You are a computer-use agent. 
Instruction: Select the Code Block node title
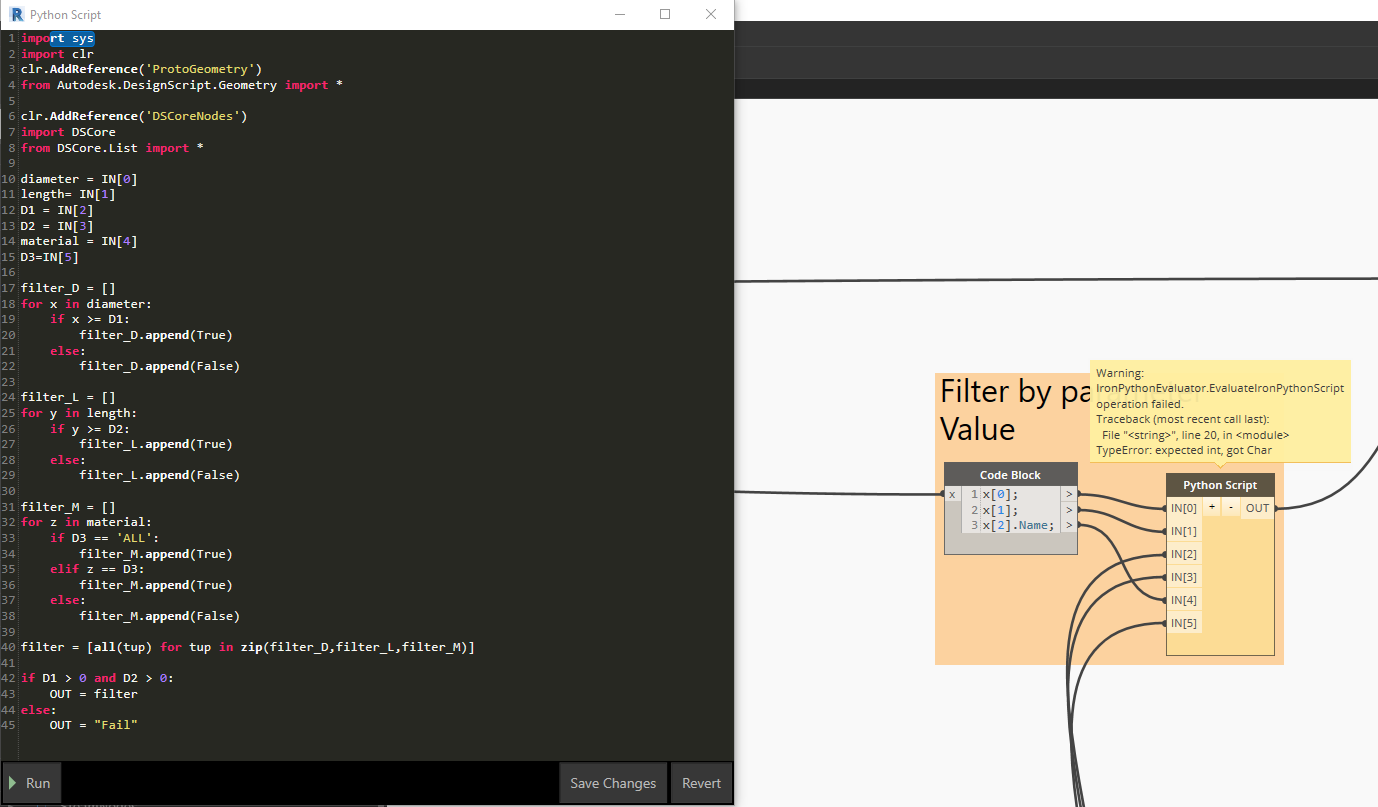(x=1010, y=475)
